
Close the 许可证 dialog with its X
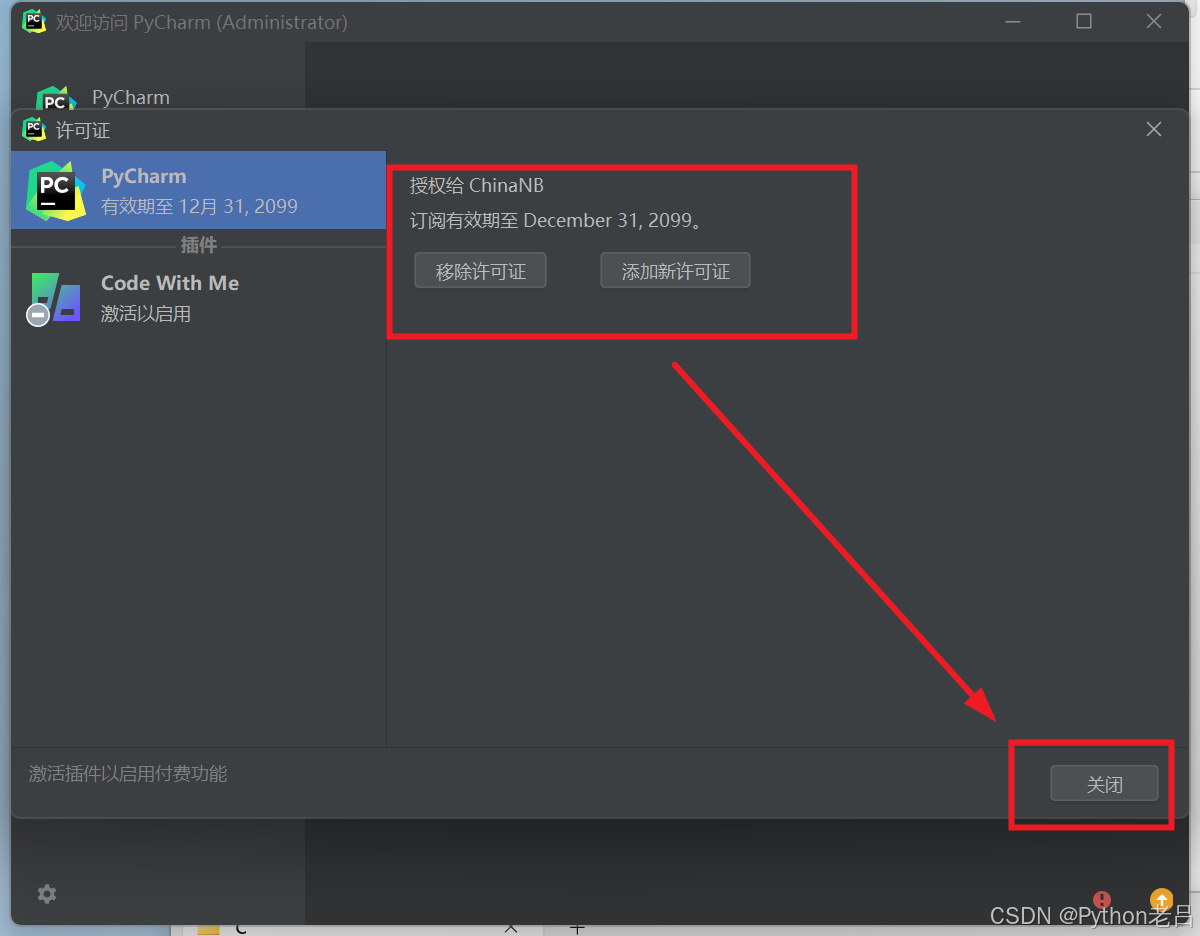[x=1154, y=129]
